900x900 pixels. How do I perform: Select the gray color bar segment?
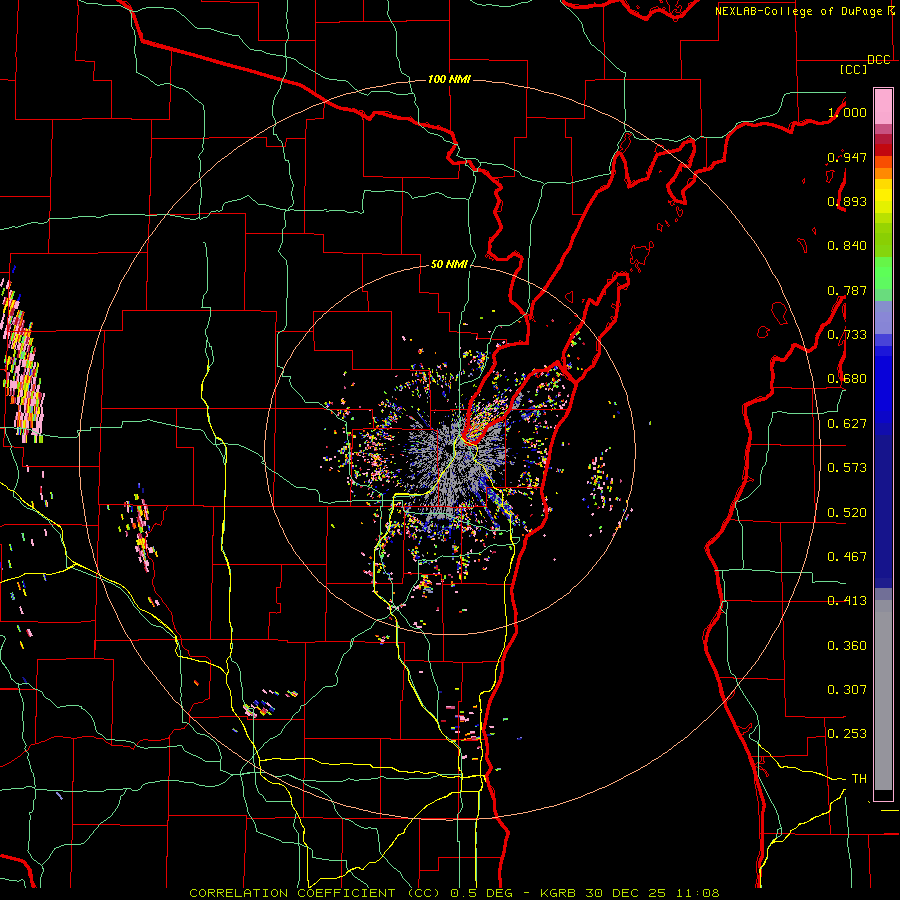tap(883, 695)
